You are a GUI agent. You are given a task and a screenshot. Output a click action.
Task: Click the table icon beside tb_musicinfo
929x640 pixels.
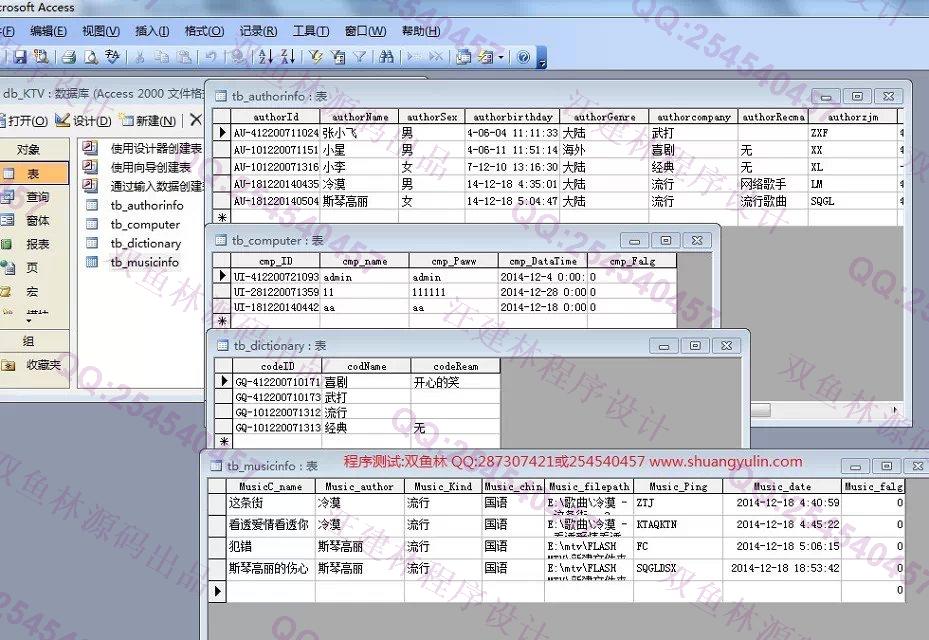point(92,262)
